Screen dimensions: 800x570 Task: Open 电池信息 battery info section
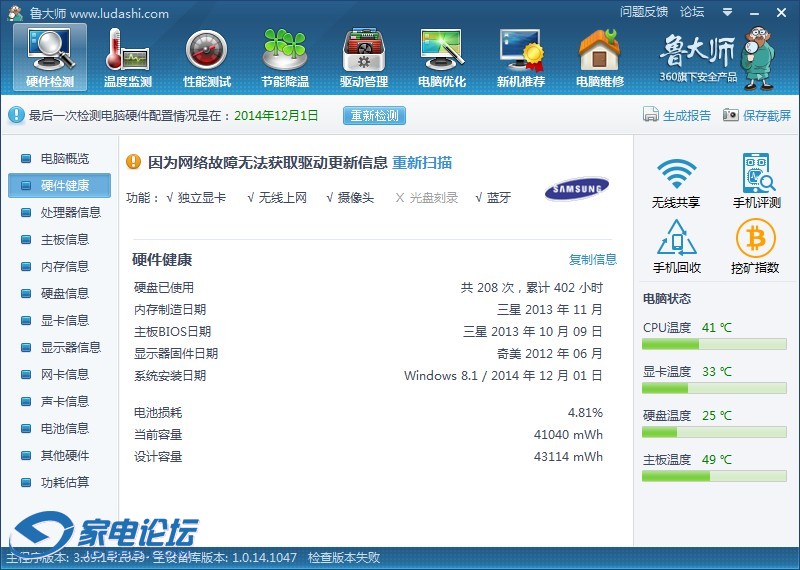(x=64, y=428)
